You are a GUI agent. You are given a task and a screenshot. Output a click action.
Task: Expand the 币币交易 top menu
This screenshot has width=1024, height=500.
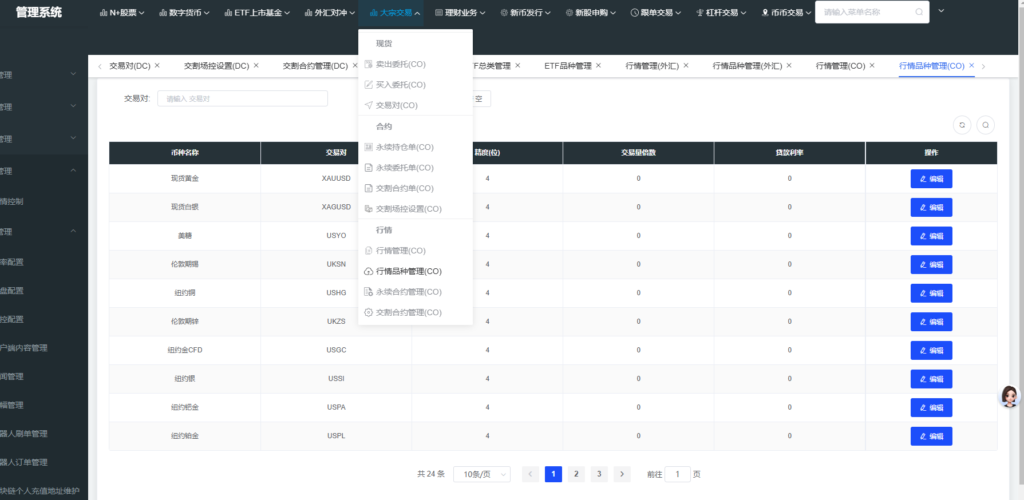point(787,12)
